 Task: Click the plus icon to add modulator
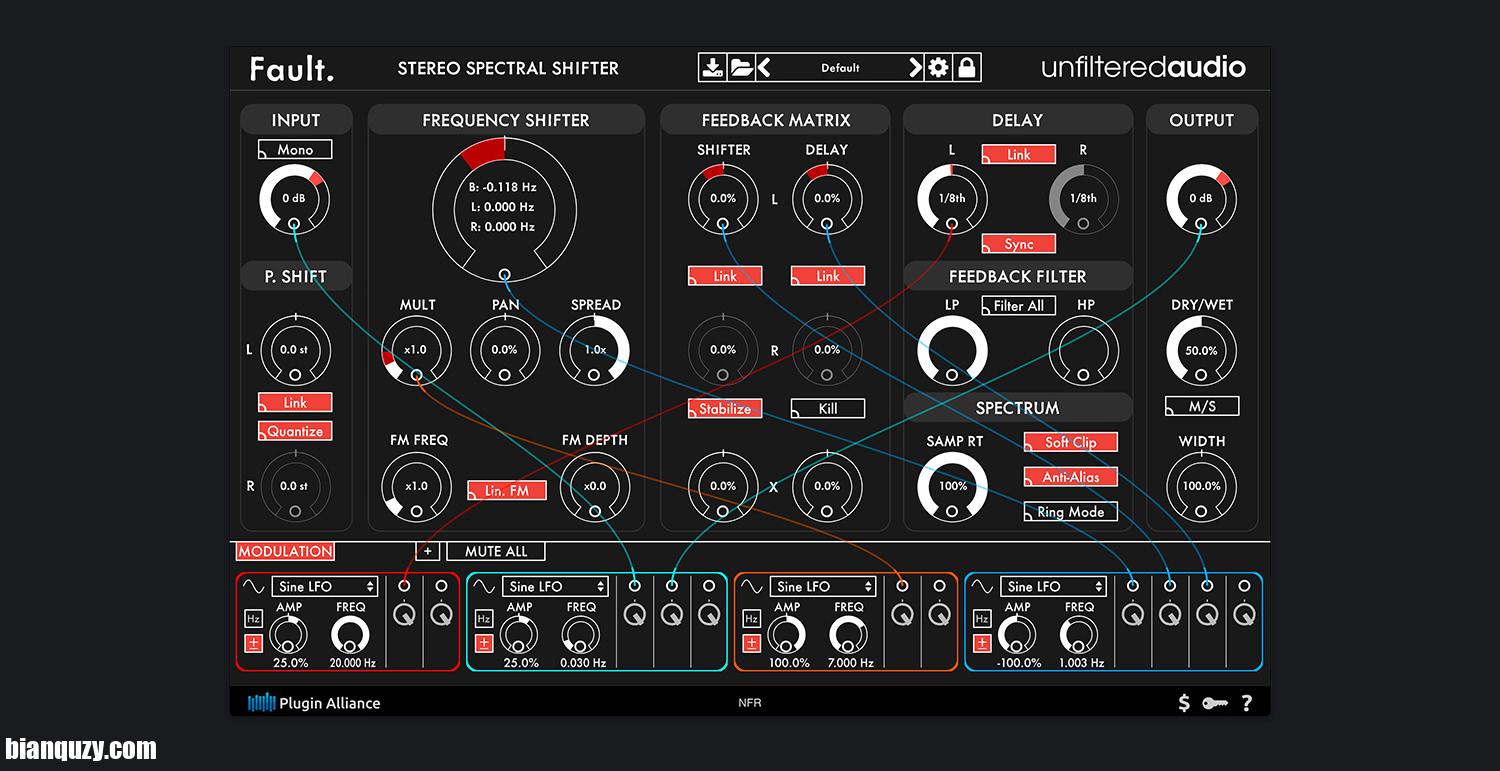coord(427,551)
